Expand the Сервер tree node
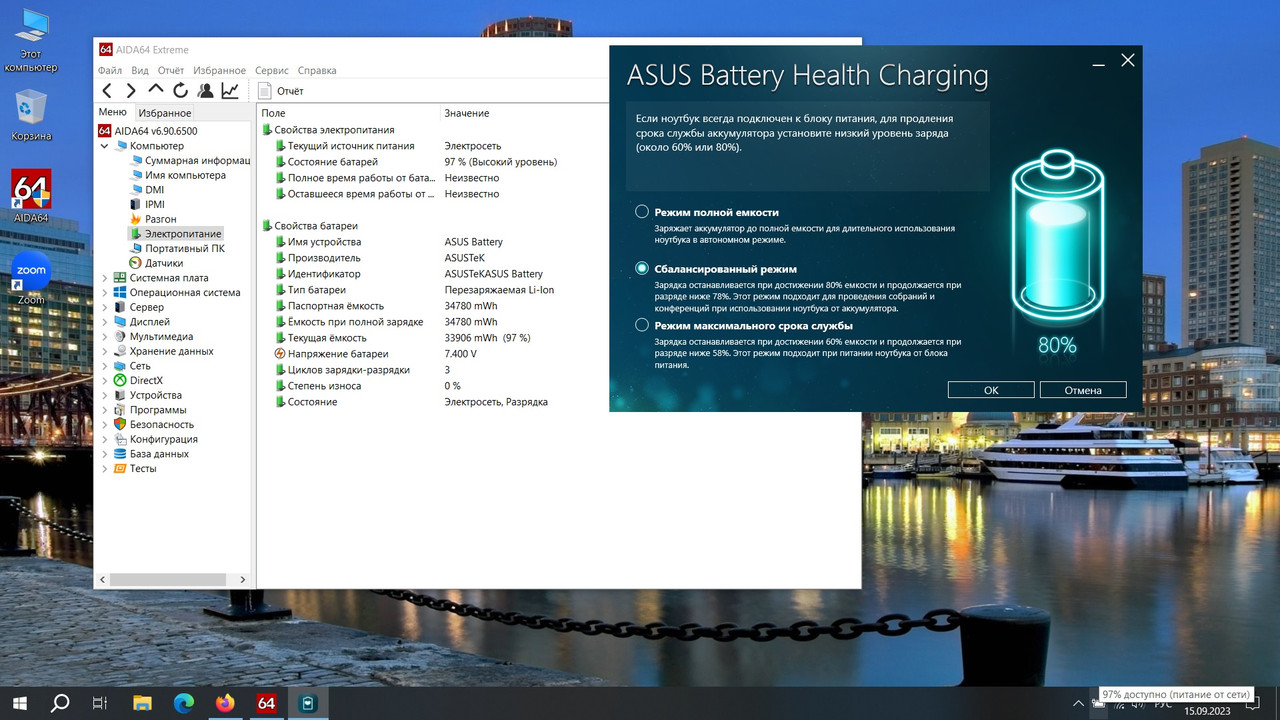Screen dimensions: 1280x720 105,307
